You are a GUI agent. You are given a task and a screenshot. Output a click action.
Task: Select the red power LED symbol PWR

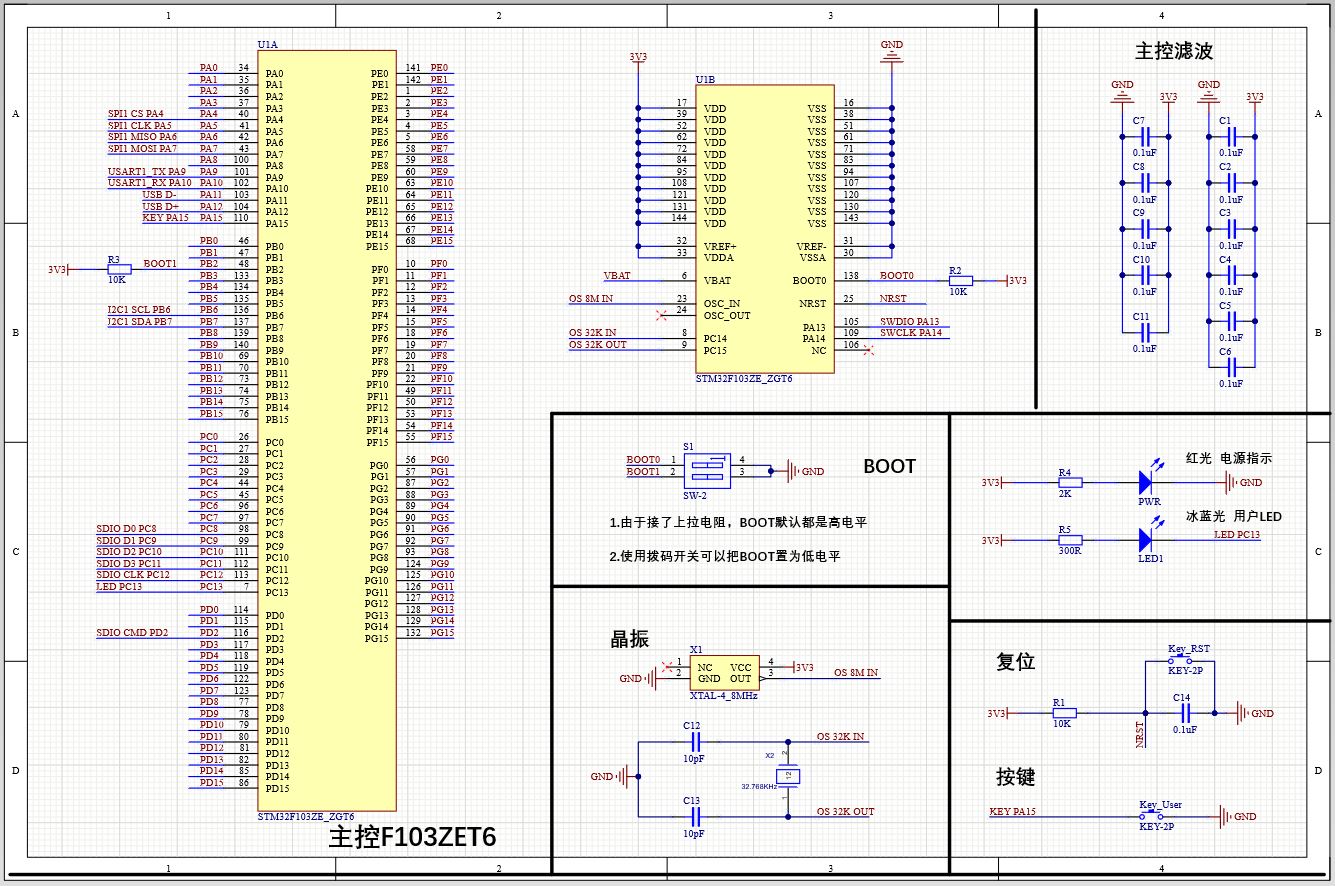[1148, 482]
